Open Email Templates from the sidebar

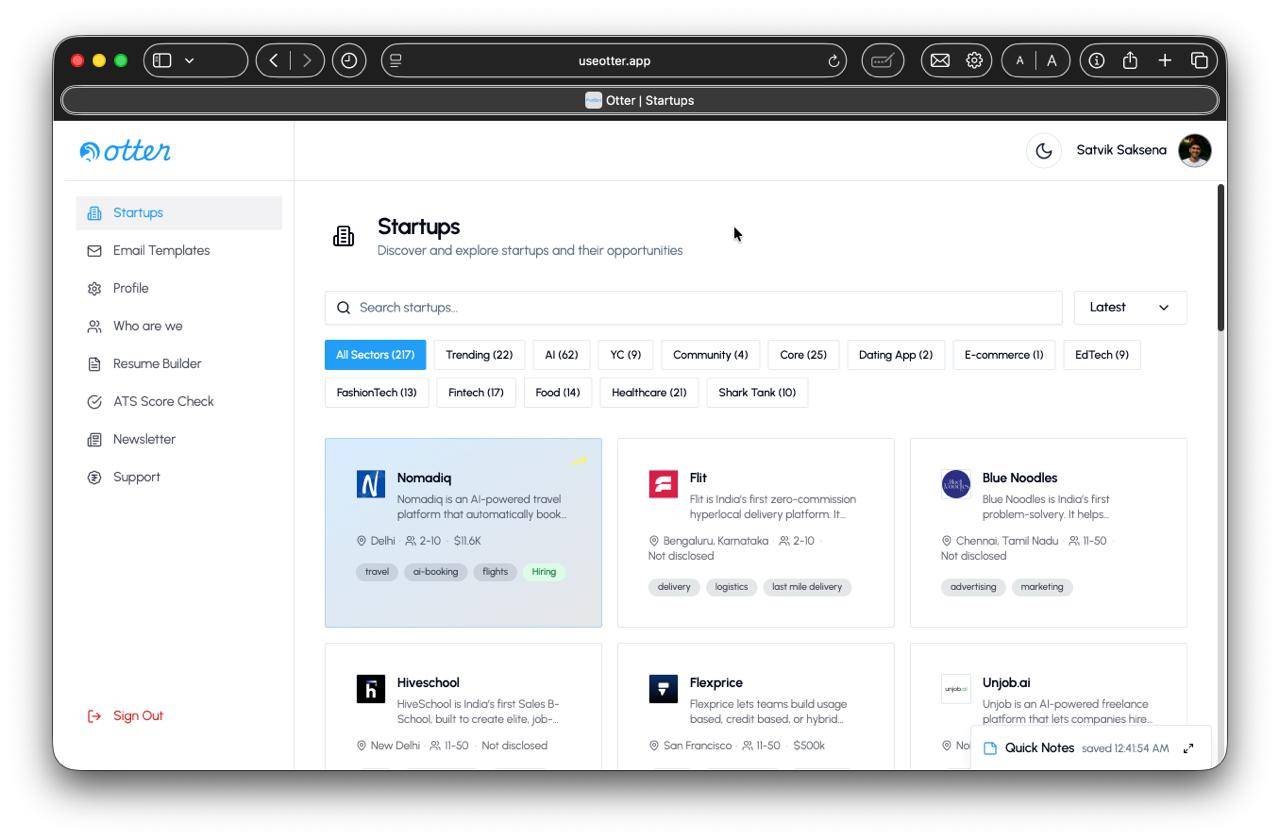point(161,251)
